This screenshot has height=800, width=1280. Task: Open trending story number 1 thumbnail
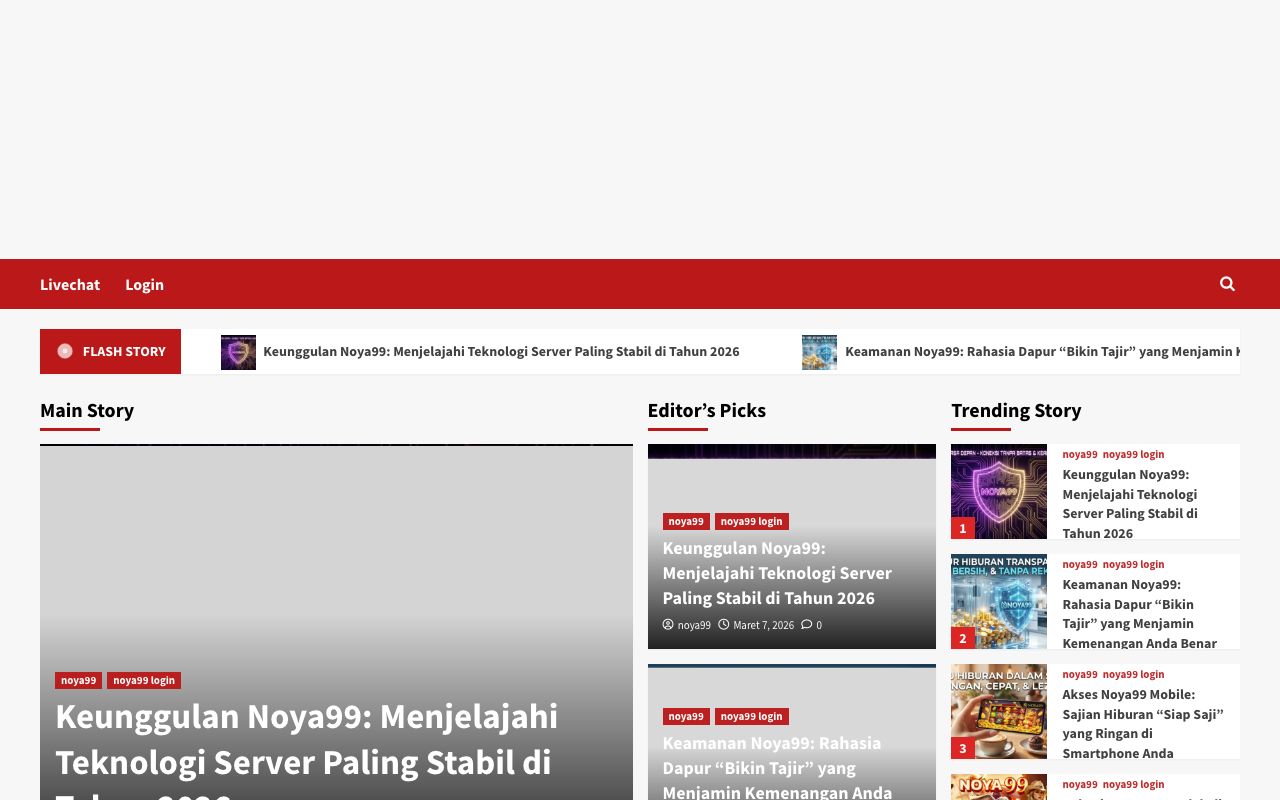click(998, 491)
